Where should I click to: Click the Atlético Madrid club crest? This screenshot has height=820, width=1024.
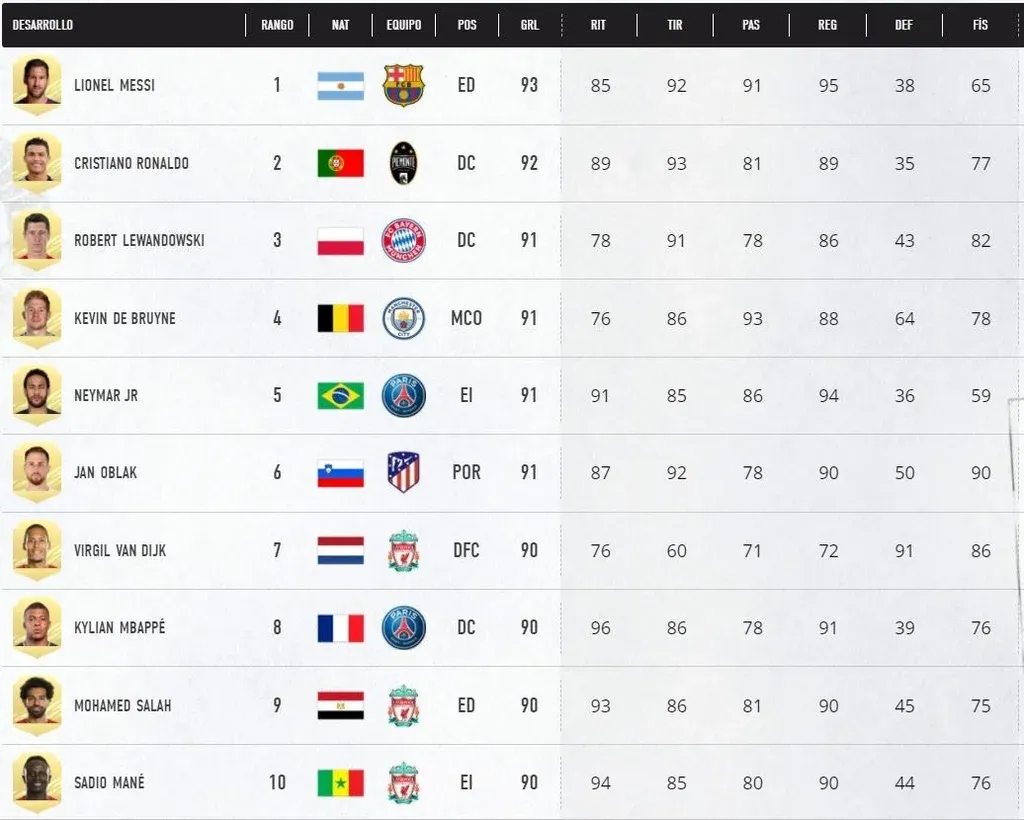(x=404, y=472)
